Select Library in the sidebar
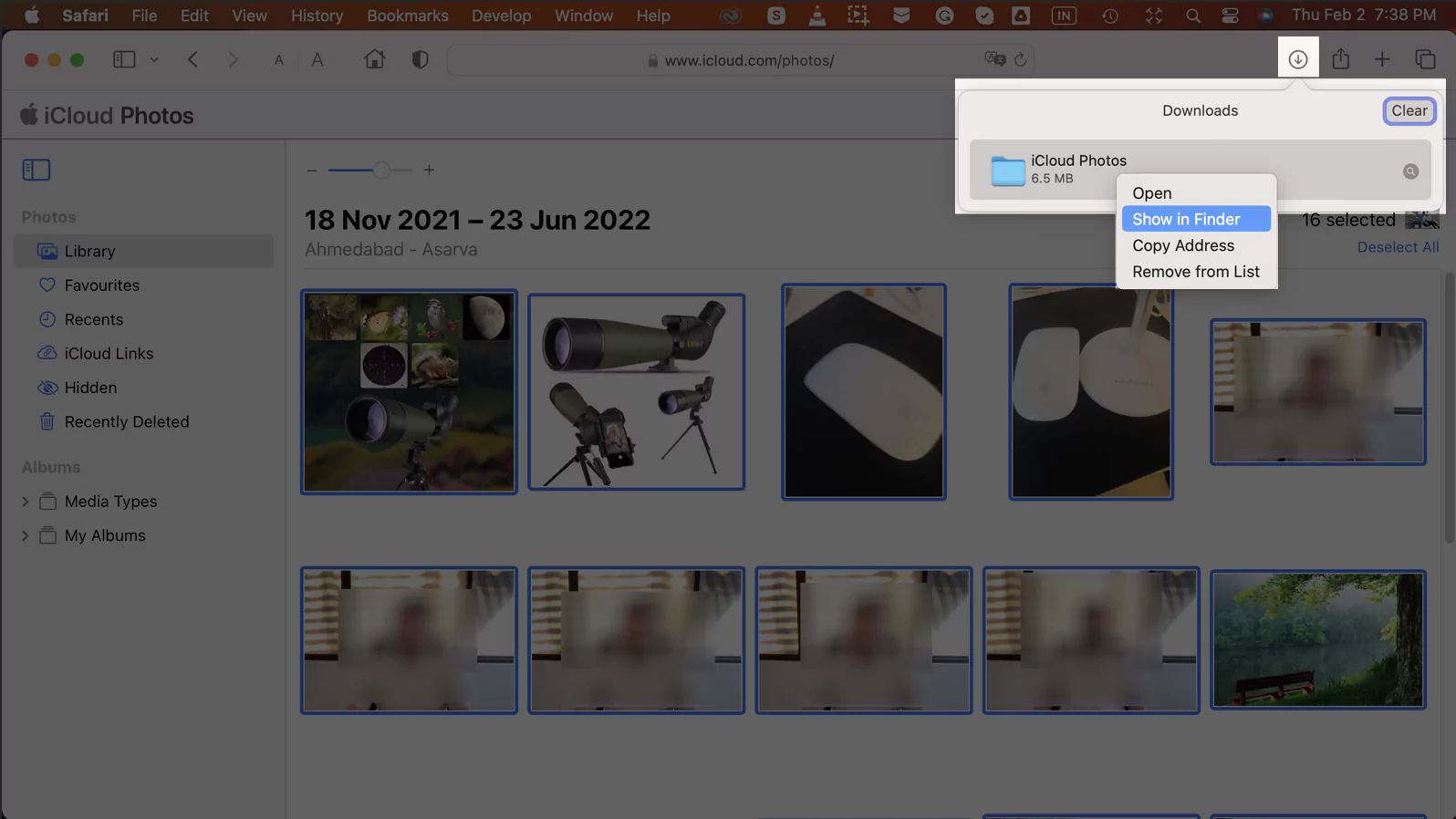 (144, 251)
